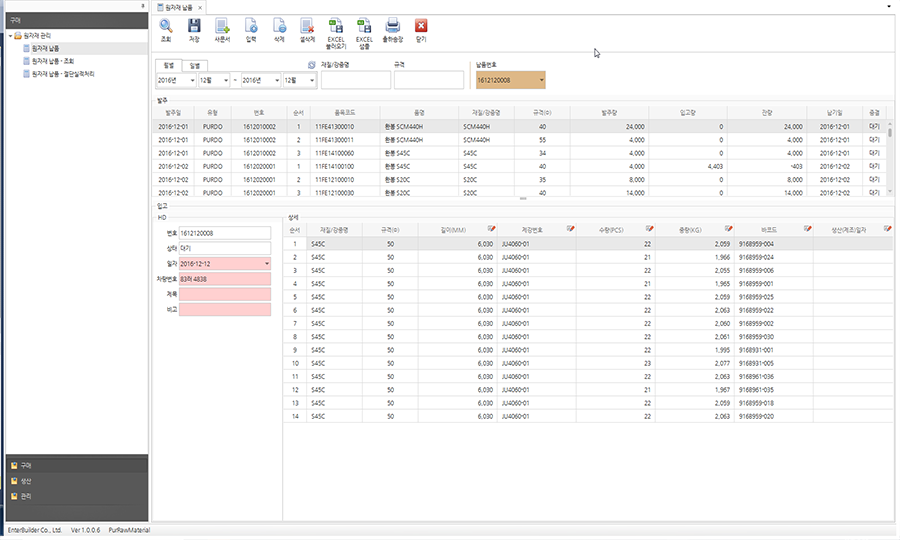Click the 출하송장 printer icon

(x=393, y=26)
